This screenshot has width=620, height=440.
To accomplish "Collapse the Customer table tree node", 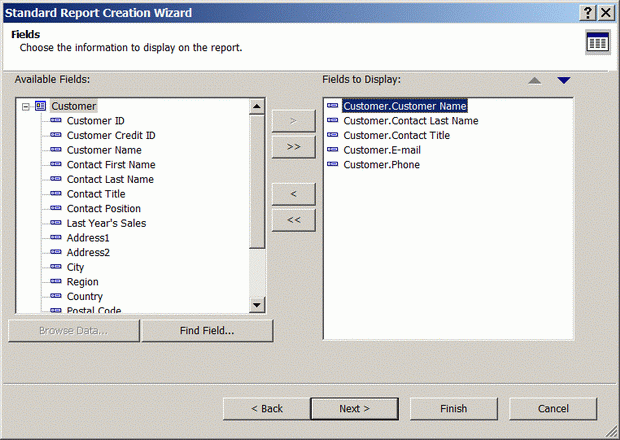I will [25, 106].
